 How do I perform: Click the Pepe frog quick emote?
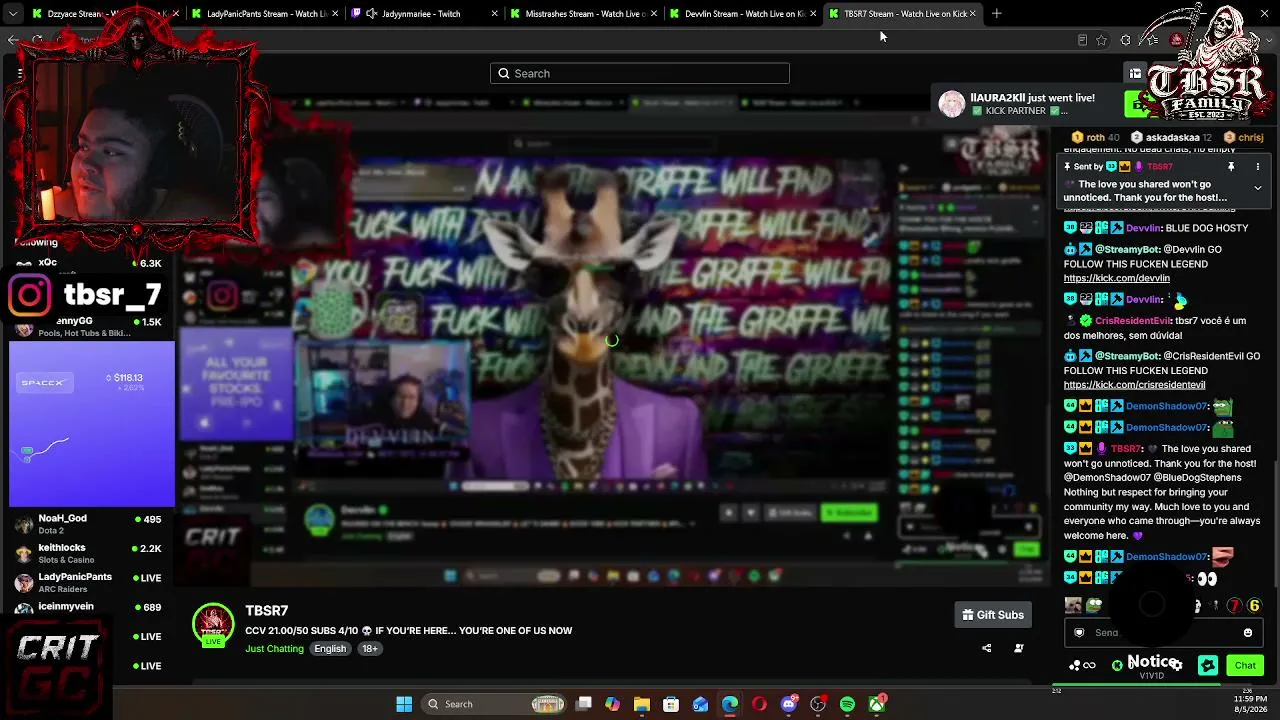(1094, 605)
